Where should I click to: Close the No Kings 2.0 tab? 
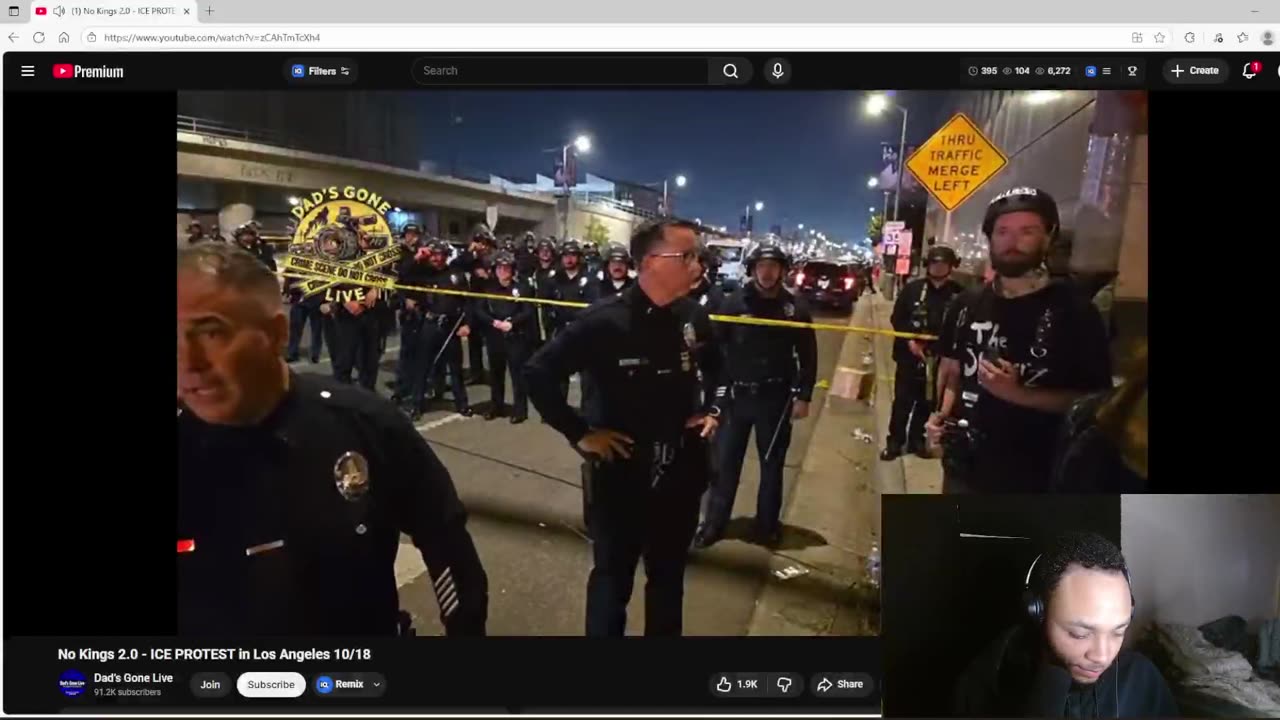click(186, 11)
